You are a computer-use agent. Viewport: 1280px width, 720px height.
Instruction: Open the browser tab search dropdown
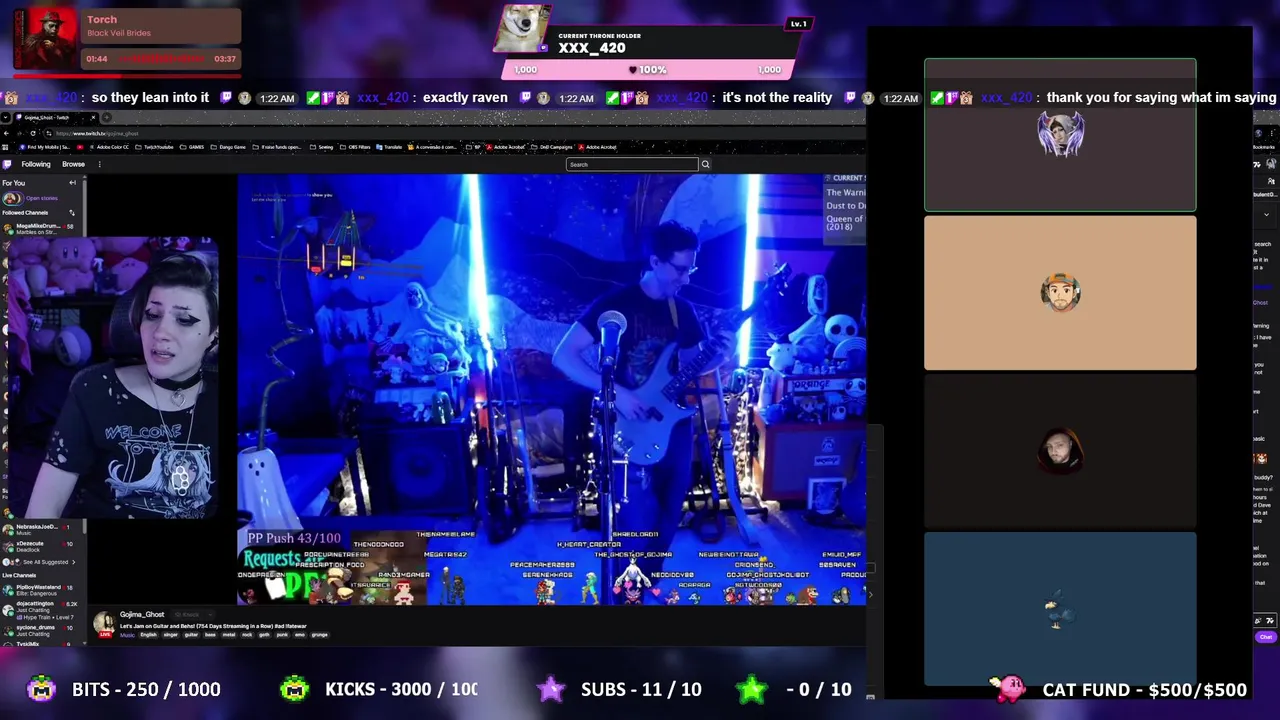(6, 117)
